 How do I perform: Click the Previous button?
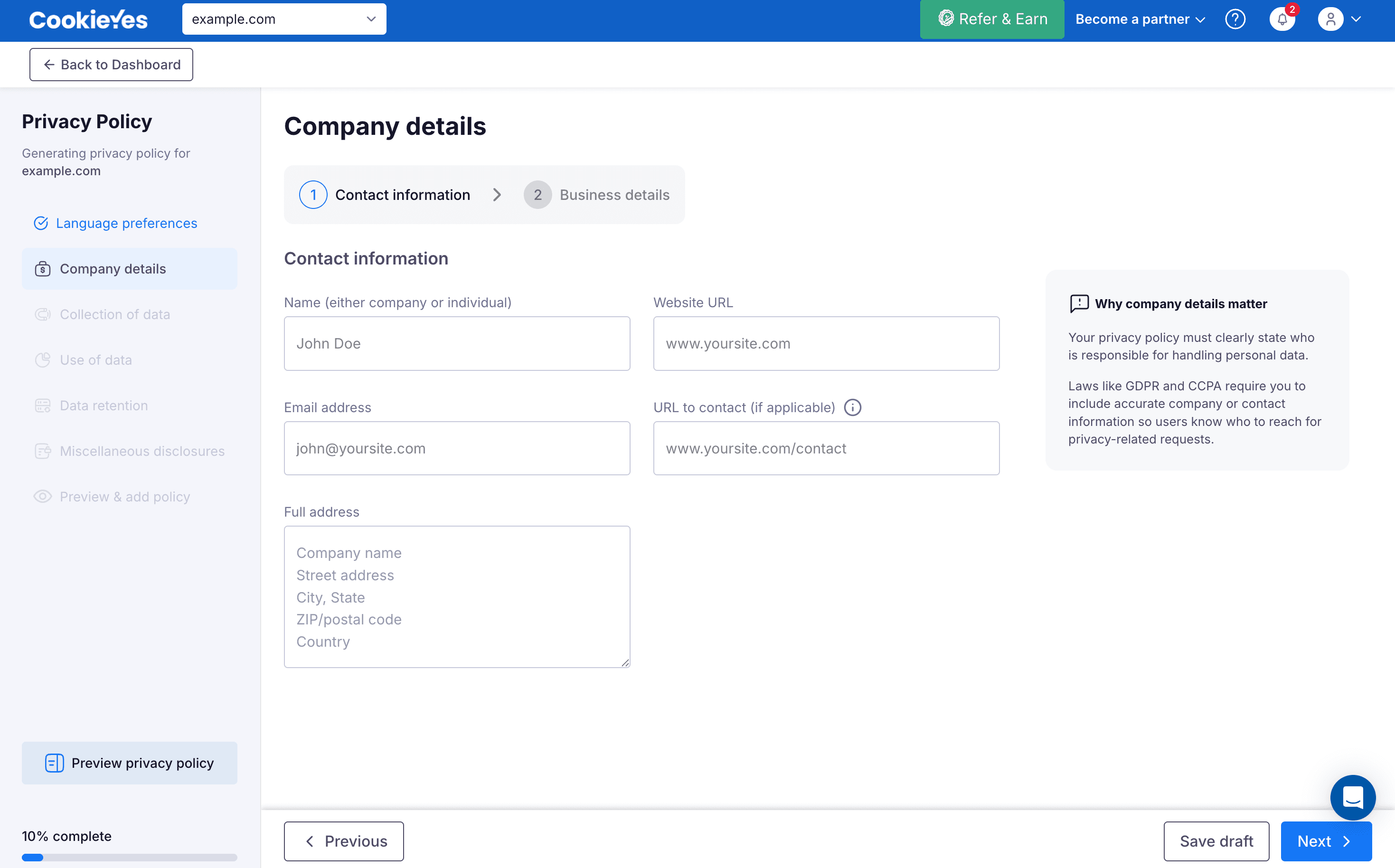coord(344,841)
